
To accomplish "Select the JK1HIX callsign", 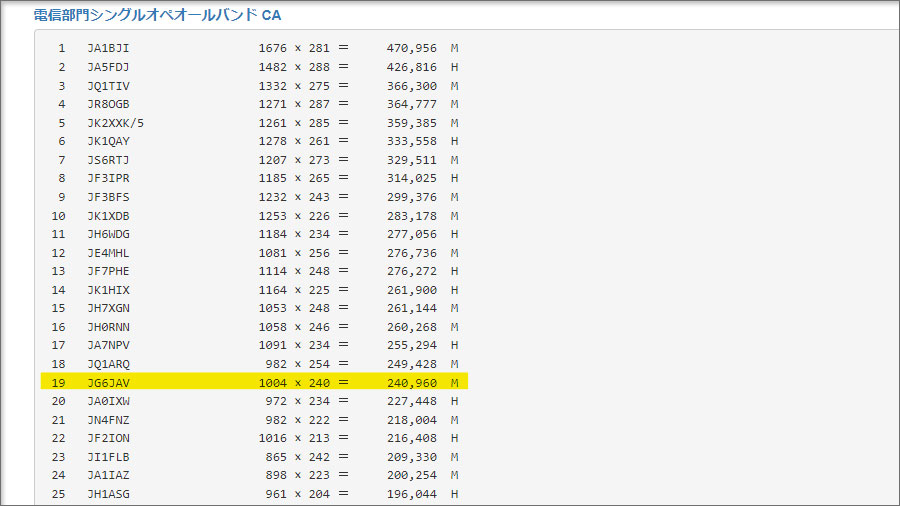I will click(x=108, y=290).
